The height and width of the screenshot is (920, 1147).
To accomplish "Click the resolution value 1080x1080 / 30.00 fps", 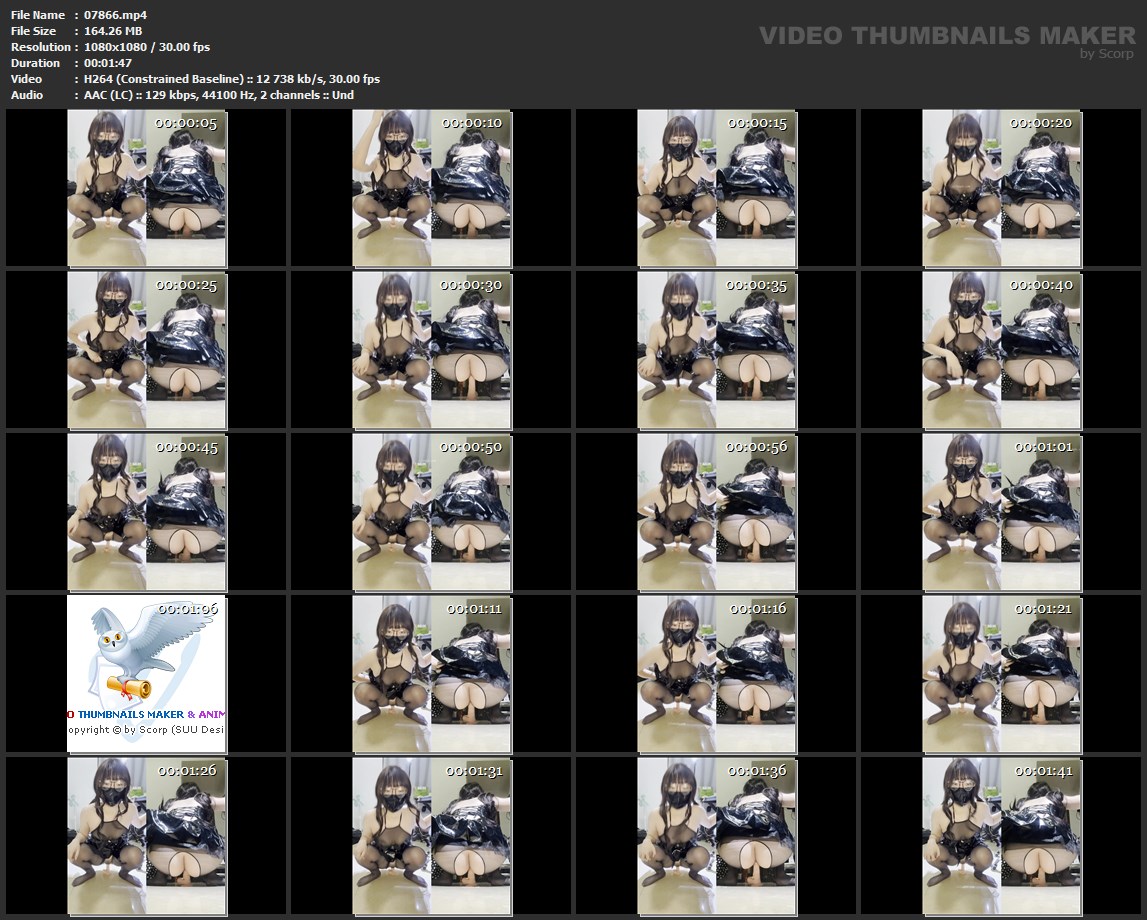I will tap(147, 47).
